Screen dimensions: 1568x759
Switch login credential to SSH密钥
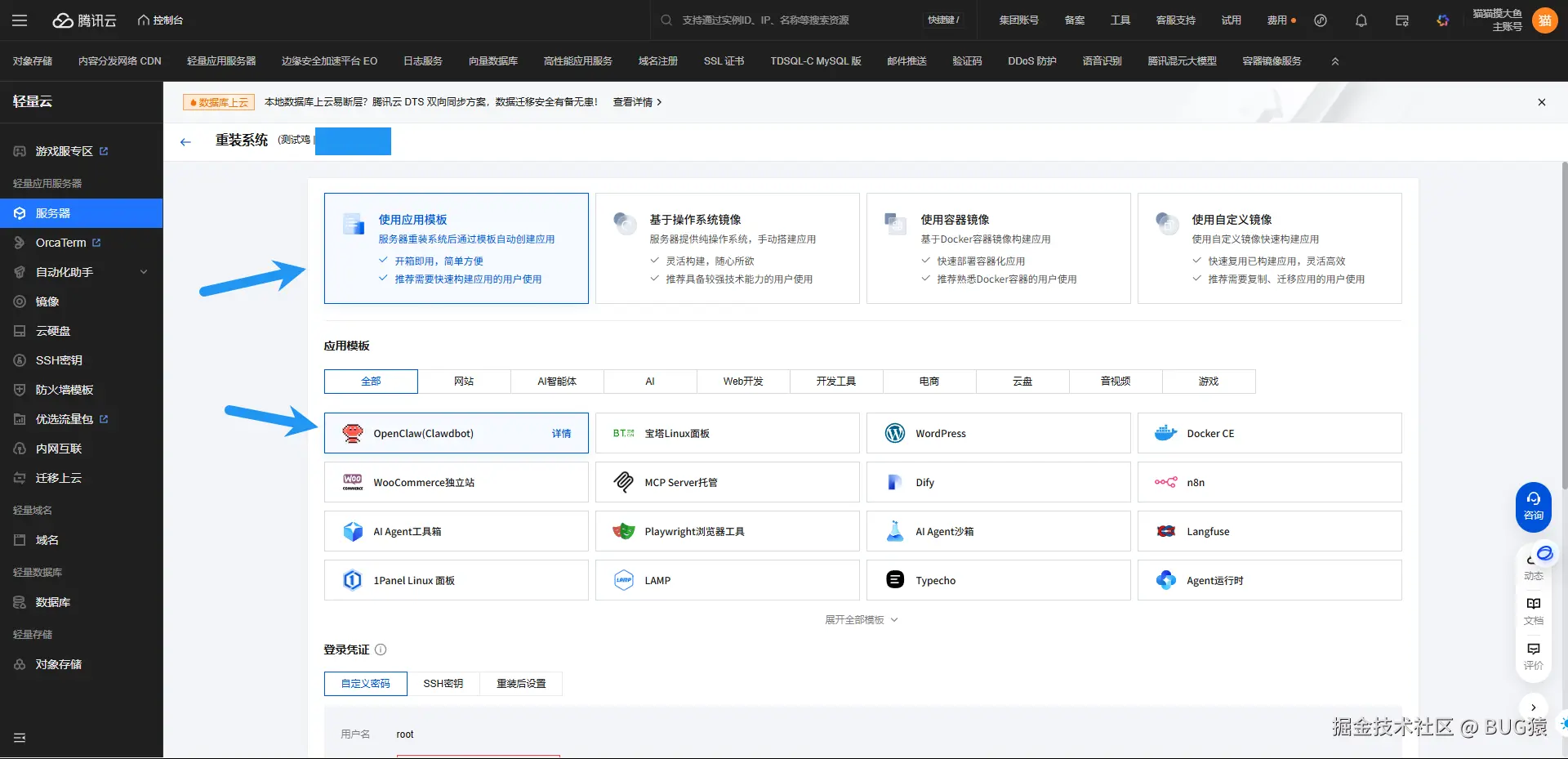point(443,683)
